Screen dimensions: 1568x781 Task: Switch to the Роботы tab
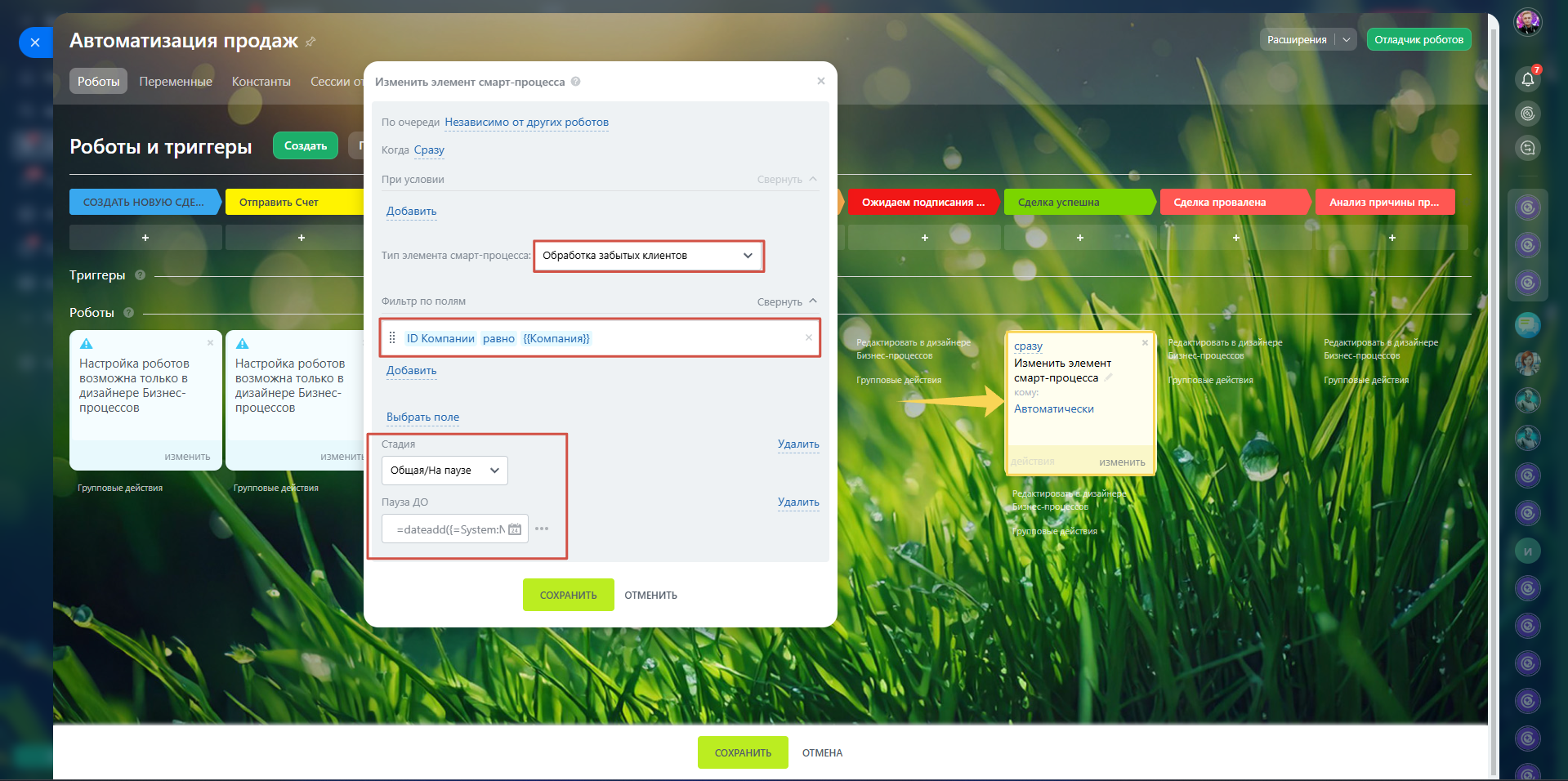click(99, 81)
